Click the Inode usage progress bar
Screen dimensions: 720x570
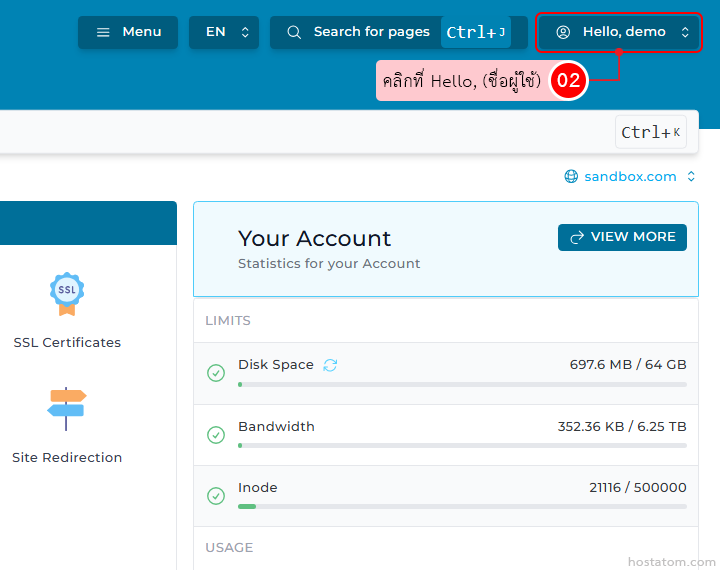(462, 506)
